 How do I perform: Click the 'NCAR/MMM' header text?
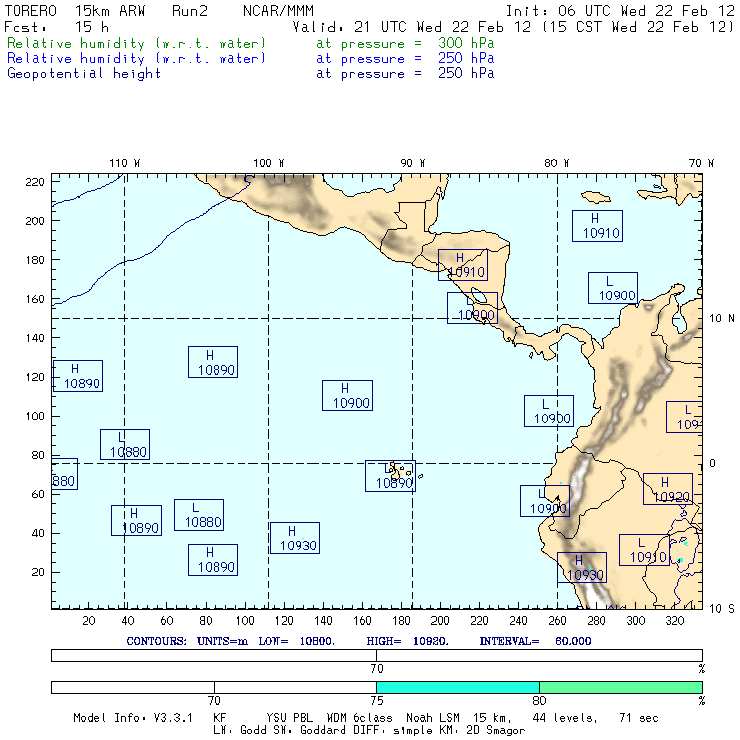(278, 11)
